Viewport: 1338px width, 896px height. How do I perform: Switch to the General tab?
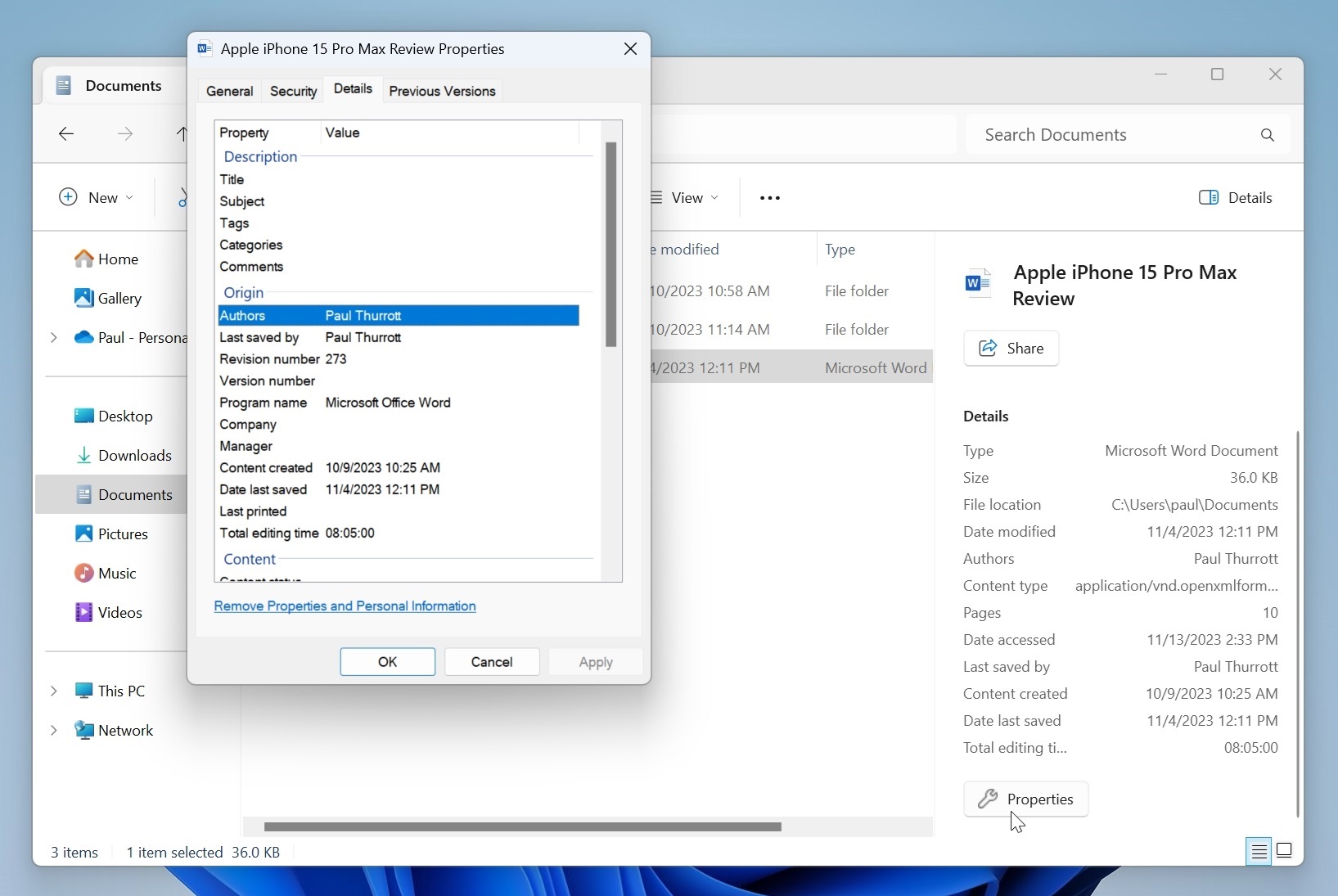(x=229, y=91)
